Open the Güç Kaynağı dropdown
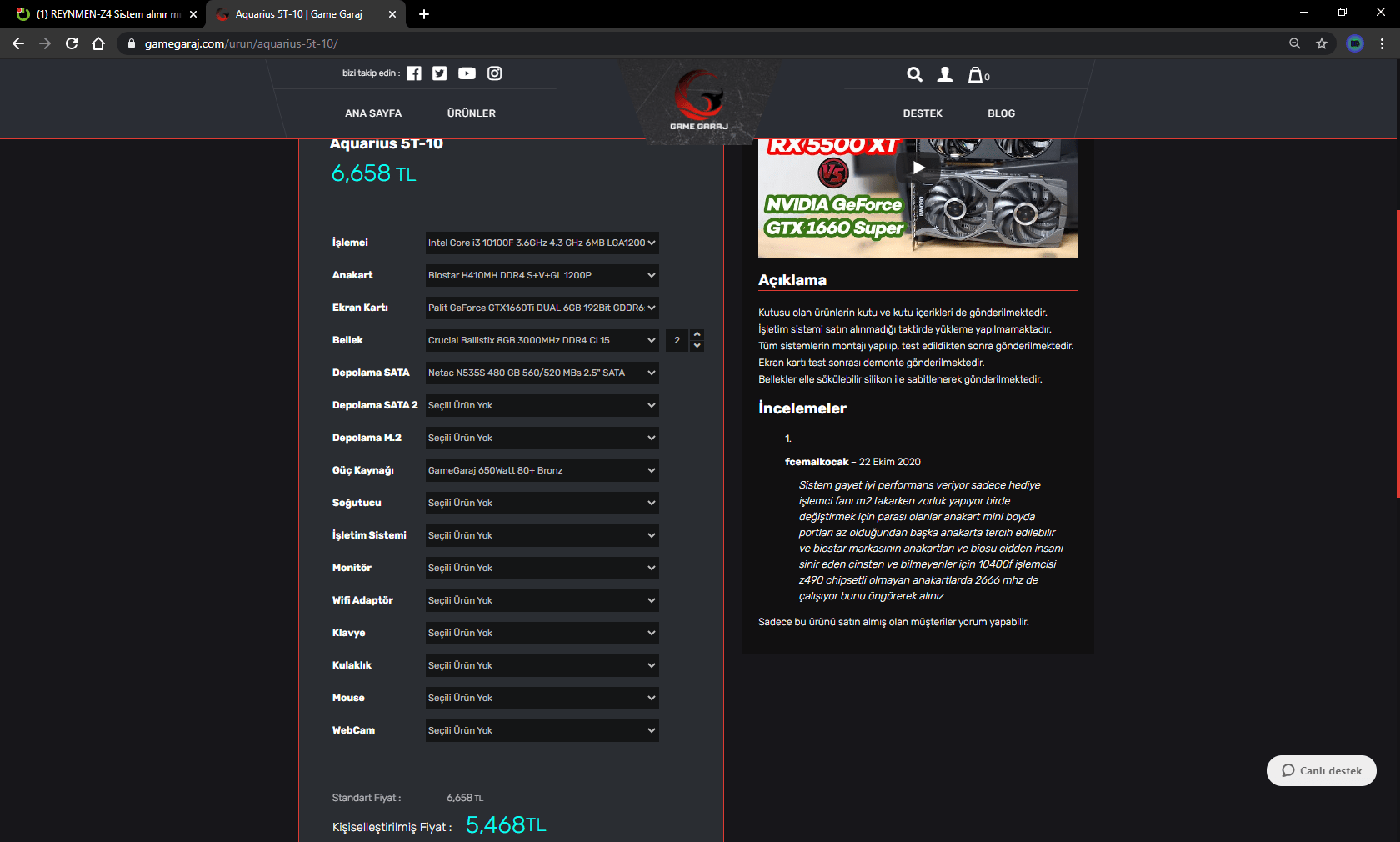The height and width of the screenshot is (842, 1400). coord(542,470)
